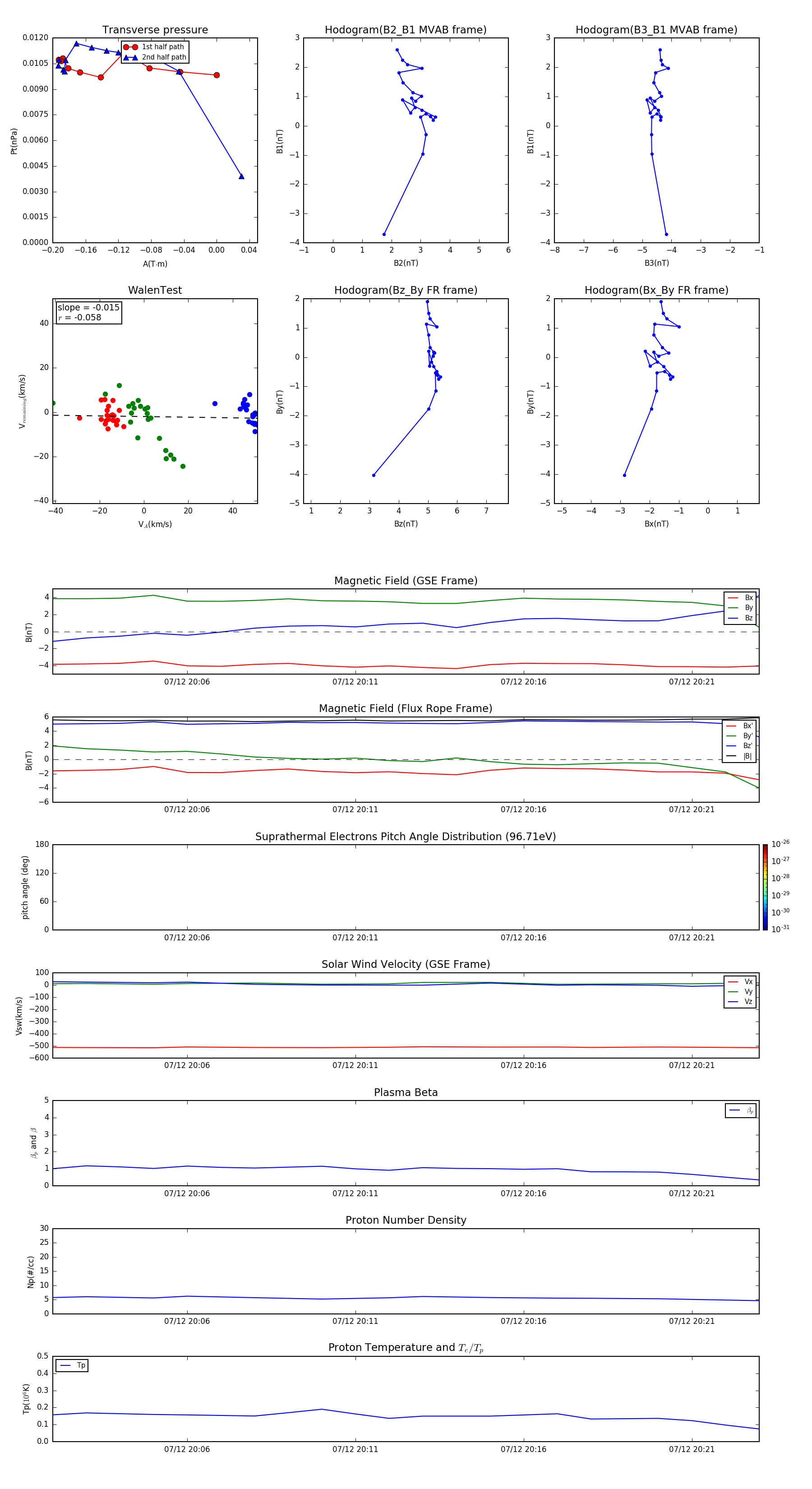The image size is (812, 1489).
Task: Click the Hodogram(B3_B1 MVAB frame) title
Action: pos(656,30)
